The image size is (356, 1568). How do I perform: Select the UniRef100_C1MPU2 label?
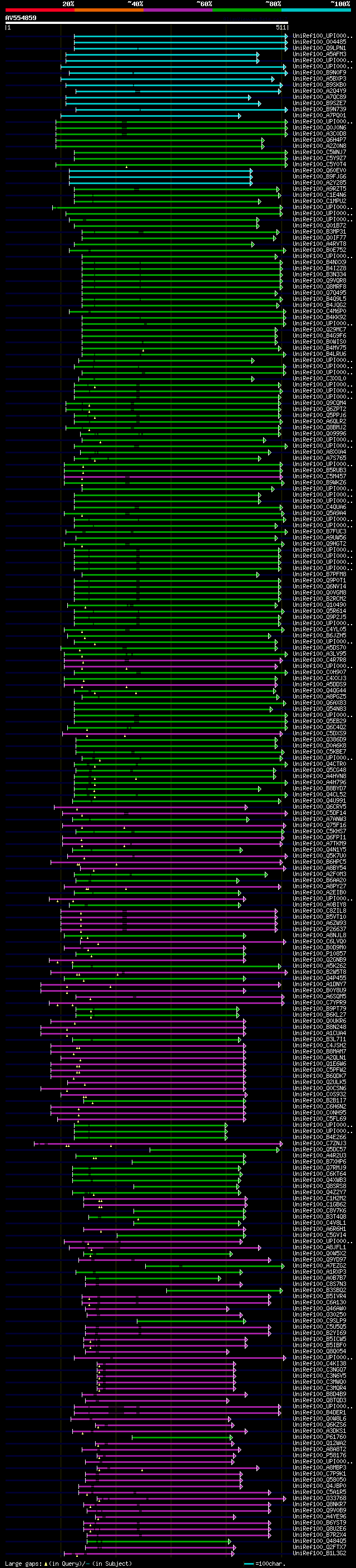pos(319,201)
